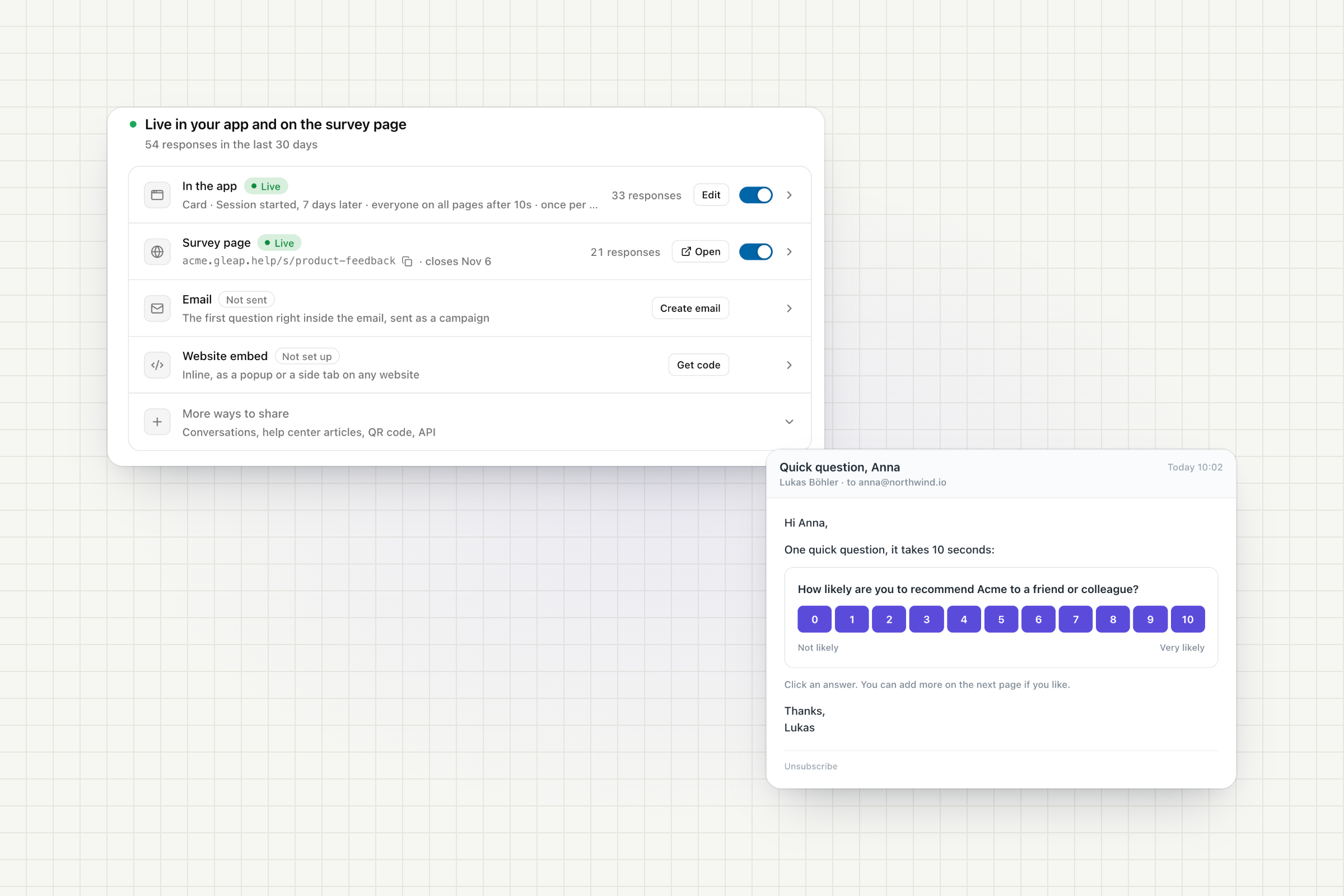This screenshot has width=1344, height=896.
Task: Select score 0 in the email survey
Action: point(814,619)
